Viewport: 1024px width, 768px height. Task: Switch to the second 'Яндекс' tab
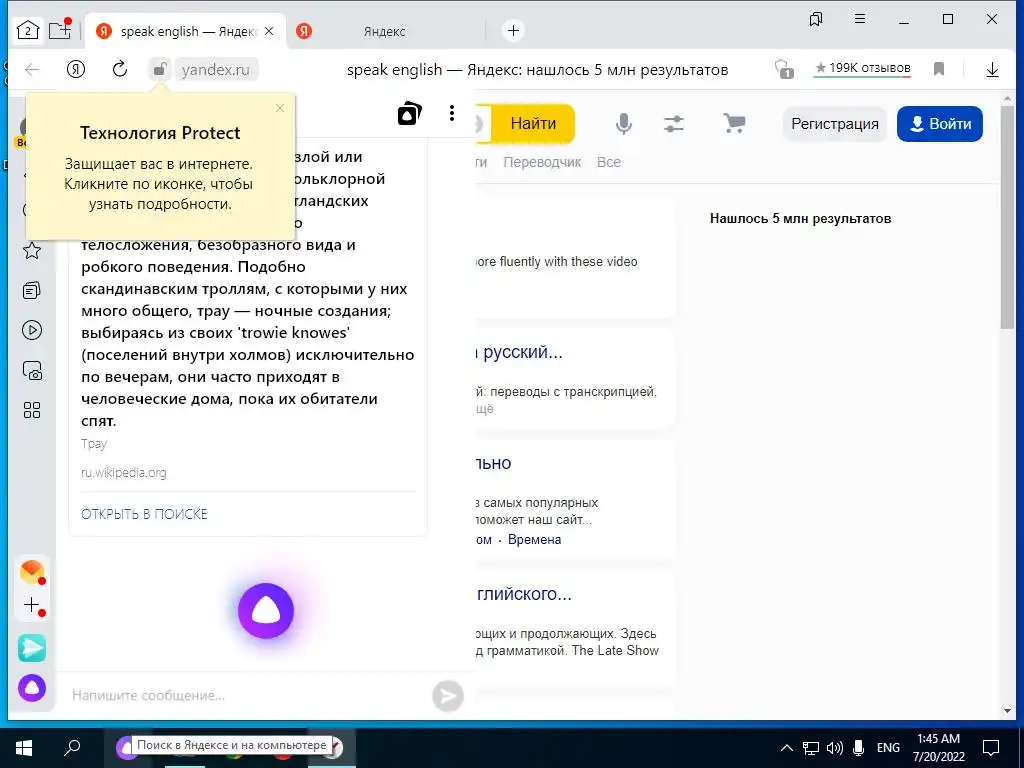(x=385, y=31)
